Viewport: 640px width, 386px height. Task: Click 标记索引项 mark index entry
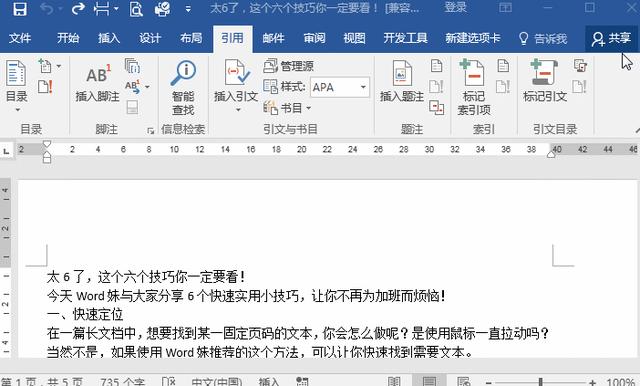473,87
